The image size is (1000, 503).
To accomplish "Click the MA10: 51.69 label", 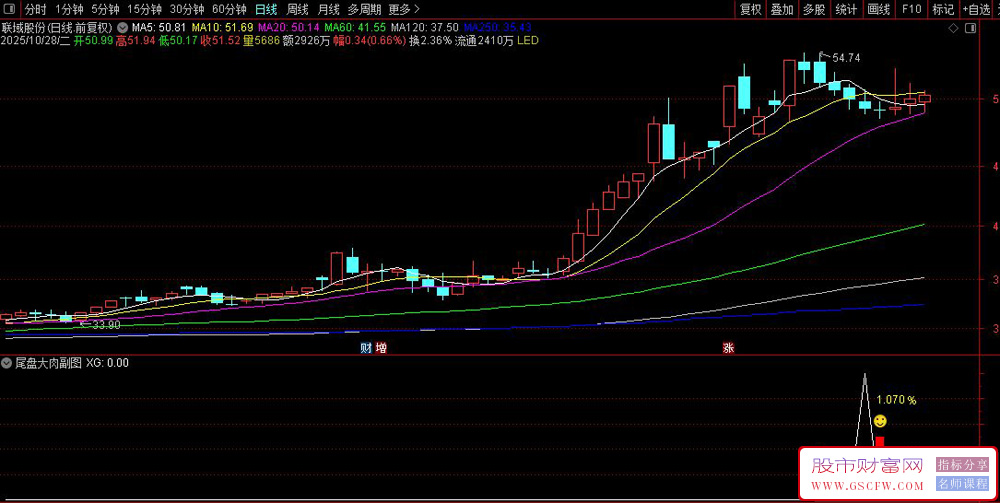I will click(x=223, y=28).
